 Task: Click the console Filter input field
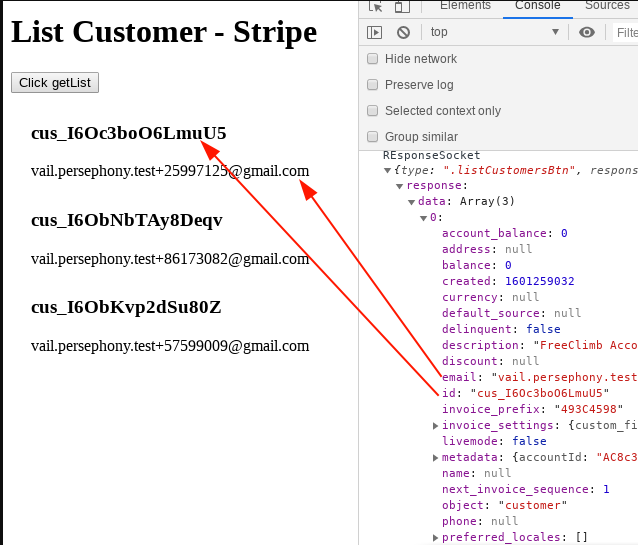tap(626, 32)
